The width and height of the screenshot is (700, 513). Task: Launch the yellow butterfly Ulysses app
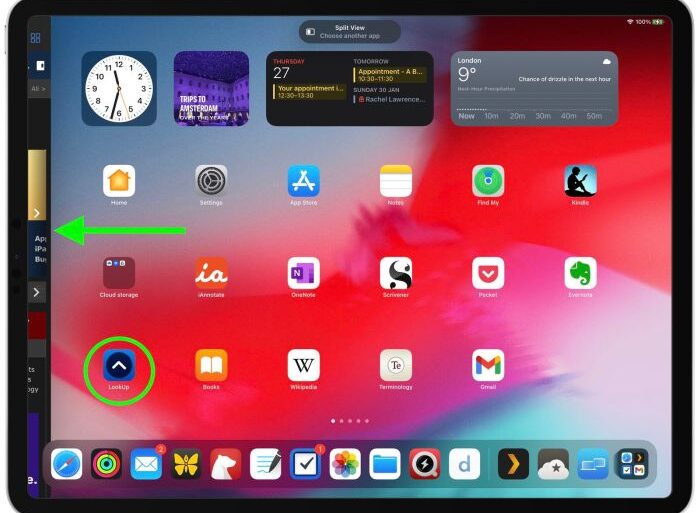coord(186,464)
